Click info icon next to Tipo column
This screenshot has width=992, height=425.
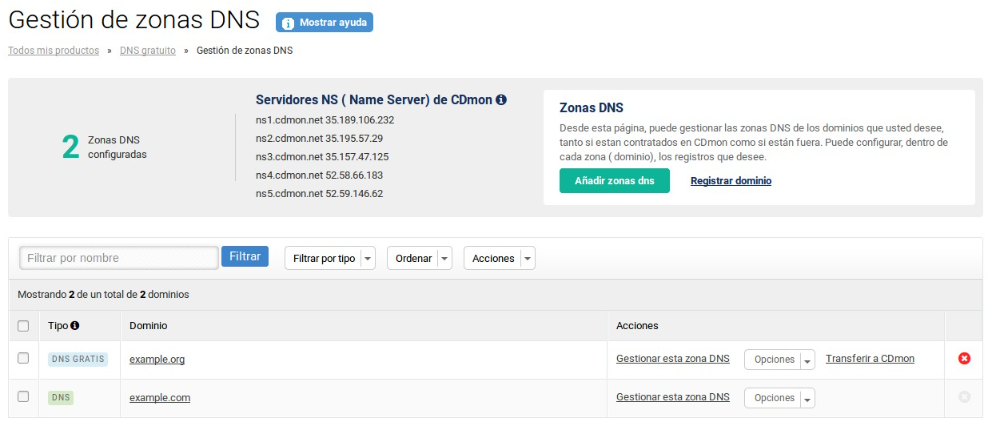coord(75,326)
